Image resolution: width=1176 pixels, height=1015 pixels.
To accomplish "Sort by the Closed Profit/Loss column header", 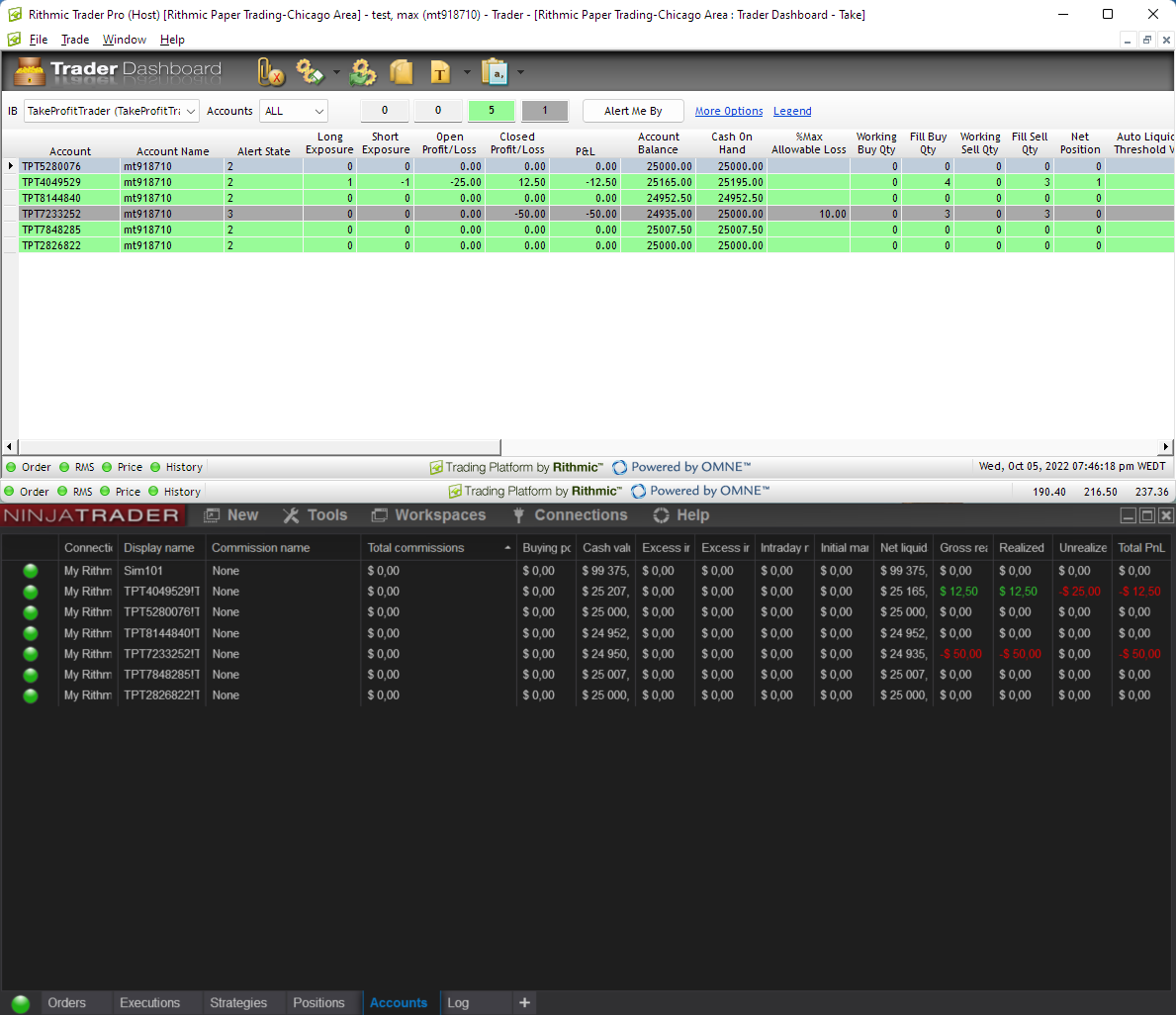I will point(517,143).
